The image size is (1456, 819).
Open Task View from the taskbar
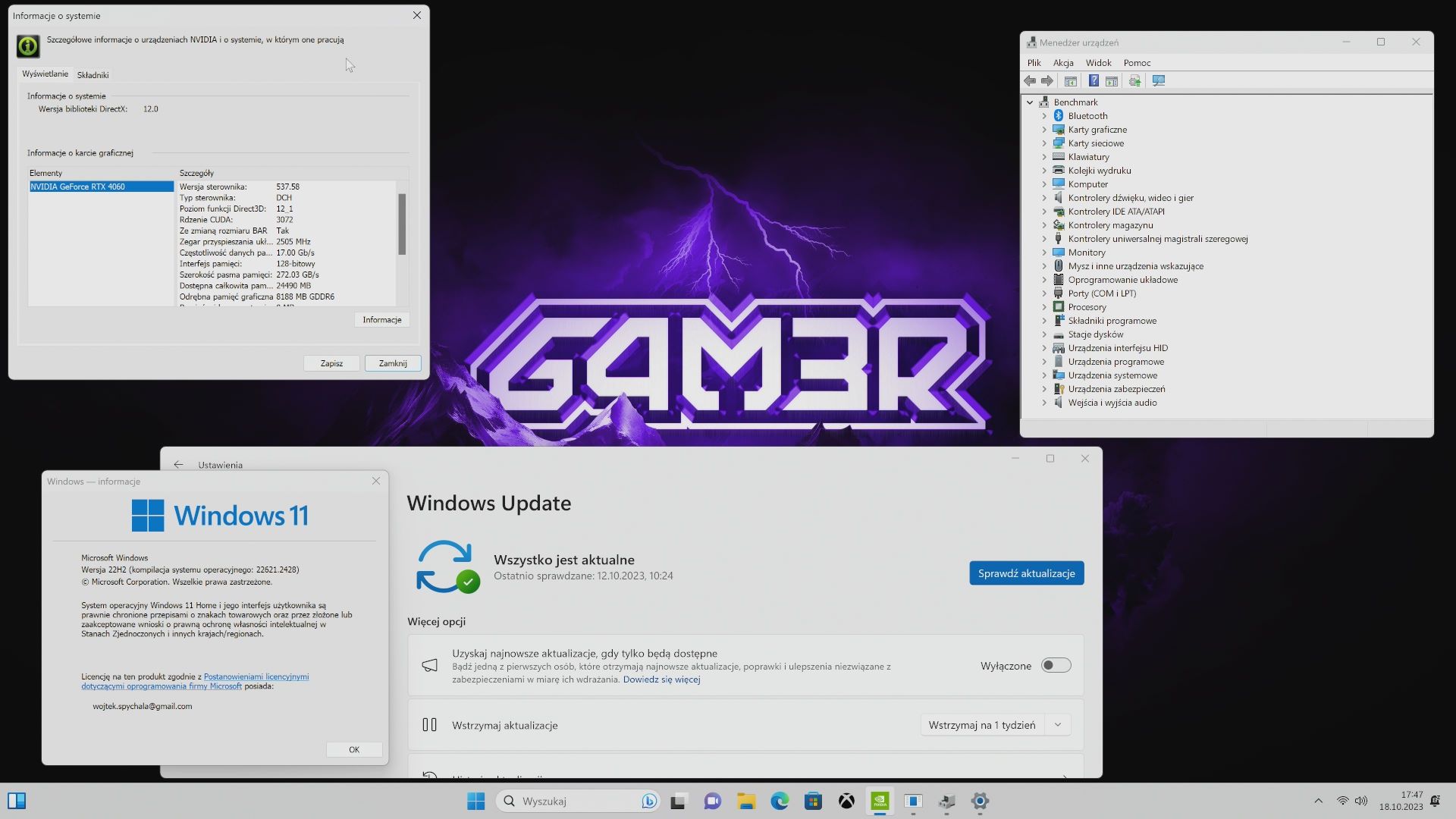[x=678, y=801]
